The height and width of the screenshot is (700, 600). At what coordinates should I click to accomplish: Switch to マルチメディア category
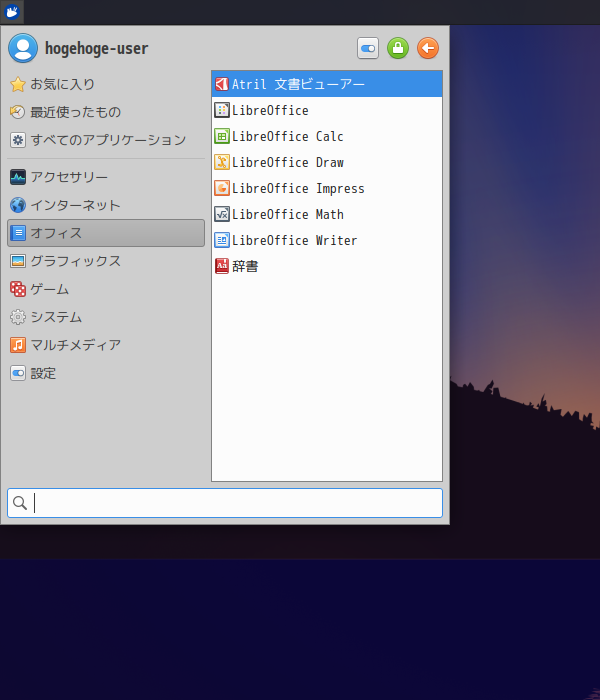pyautogui.click(x=106, y=345)
